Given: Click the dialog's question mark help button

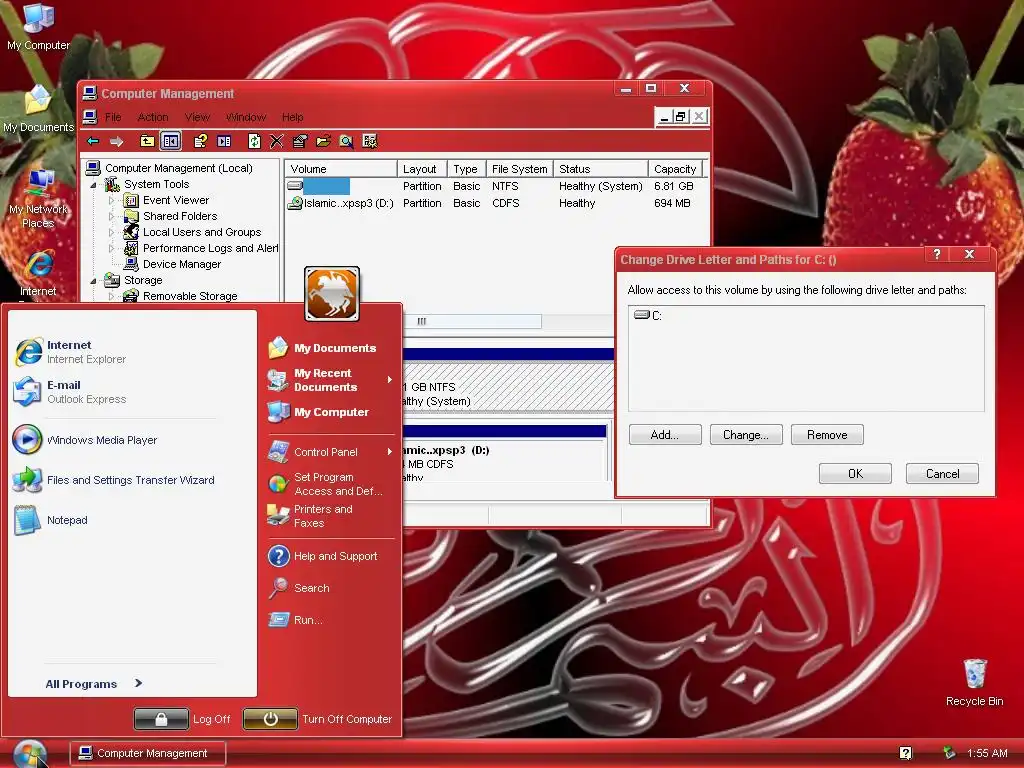Looking at the screenshot, I should 936,254.
